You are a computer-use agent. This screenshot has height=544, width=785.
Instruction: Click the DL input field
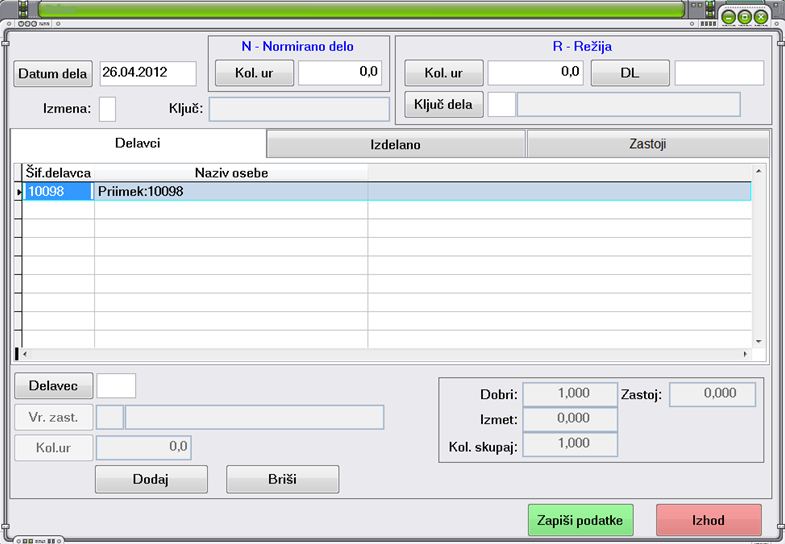pos(719,73)
